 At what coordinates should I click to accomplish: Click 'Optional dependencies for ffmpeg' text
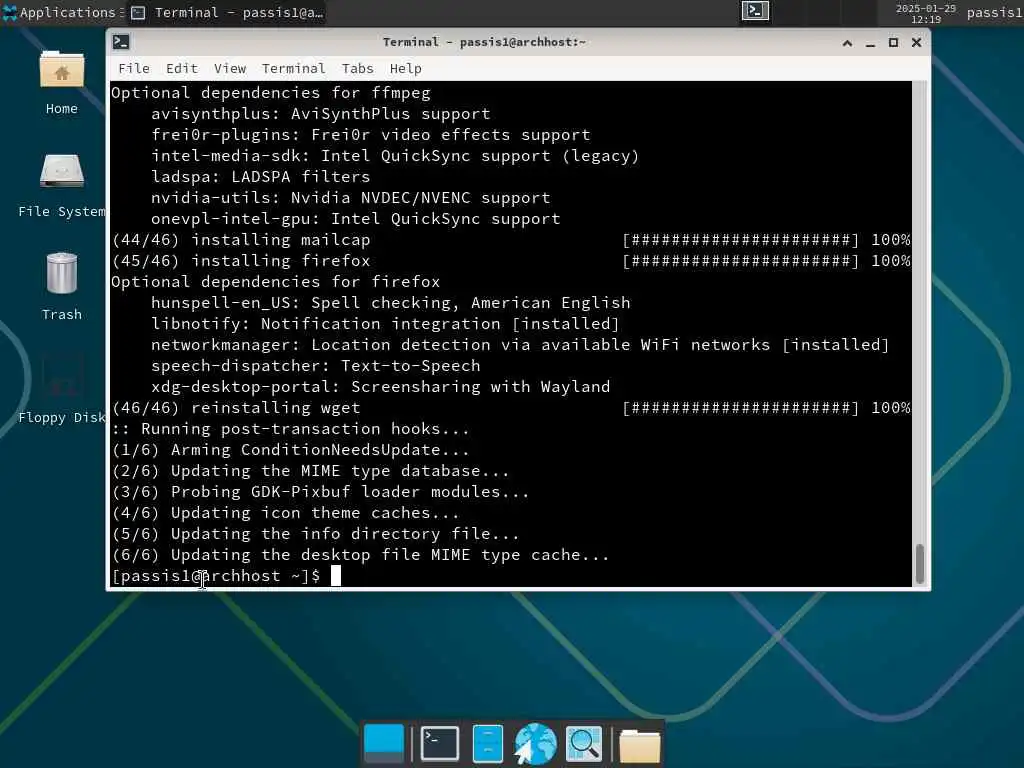271,93
